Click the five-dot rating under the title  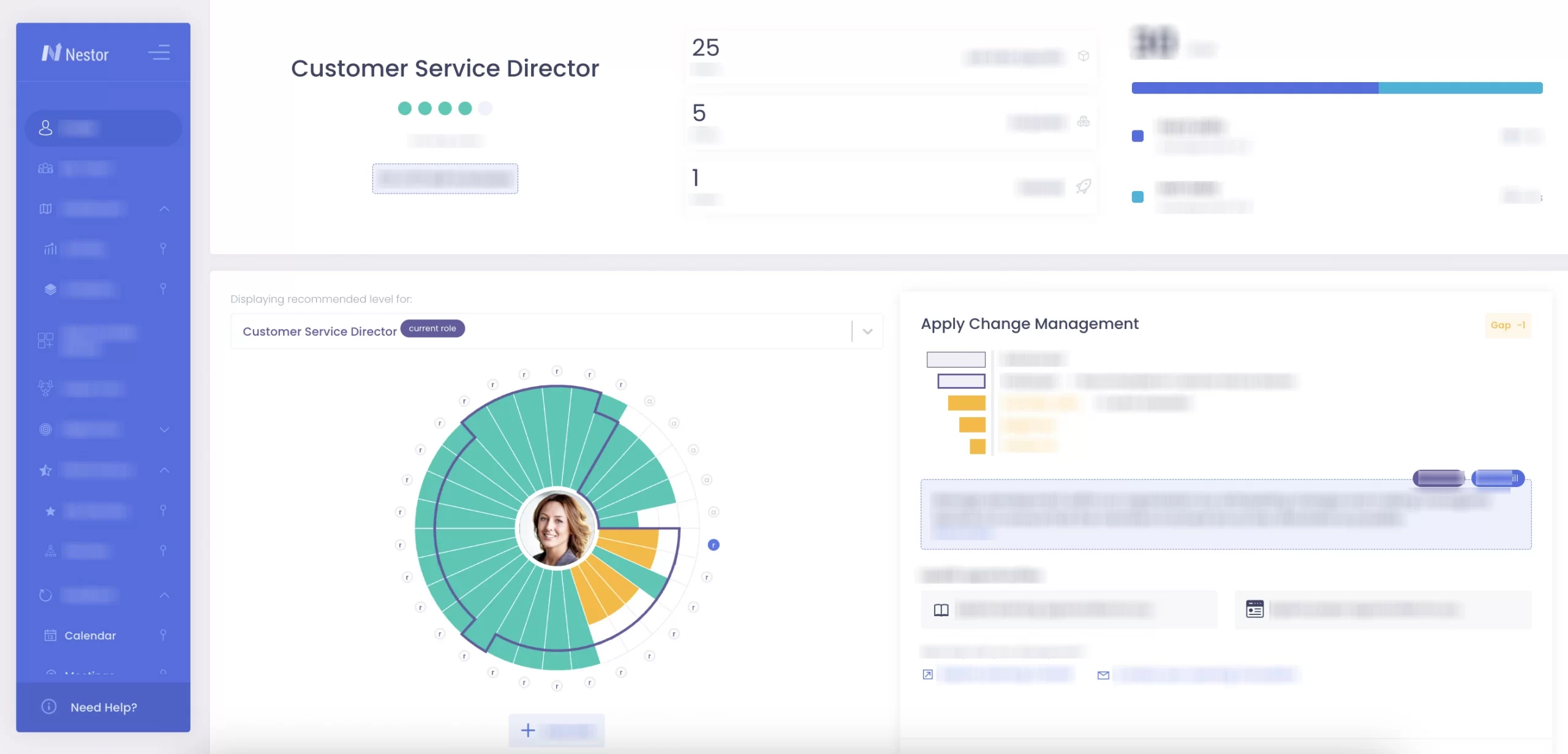coord(445,108)
